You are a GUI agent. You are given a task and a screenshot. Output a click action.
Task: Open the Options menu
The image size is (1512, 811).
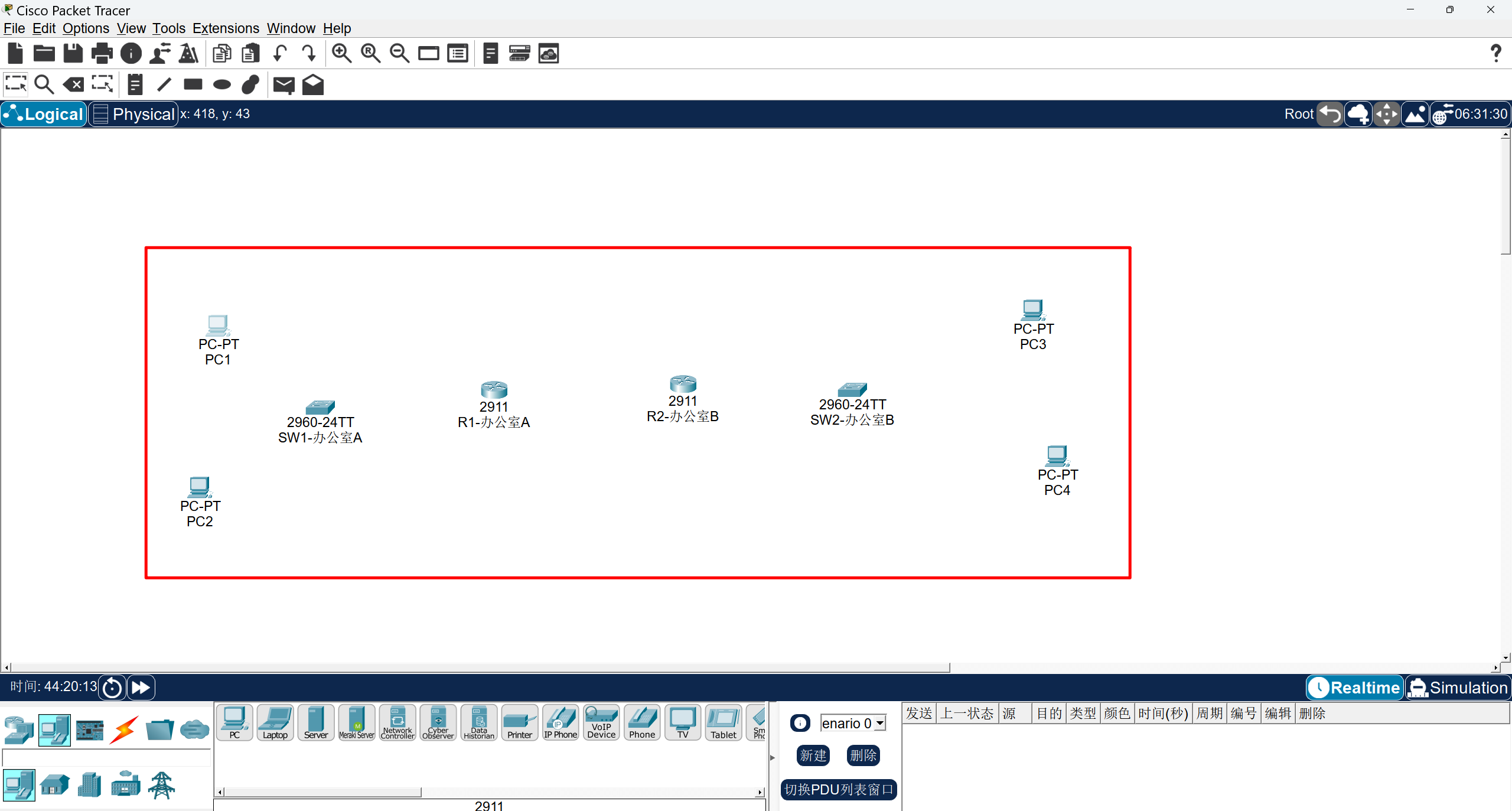(86, 28)
